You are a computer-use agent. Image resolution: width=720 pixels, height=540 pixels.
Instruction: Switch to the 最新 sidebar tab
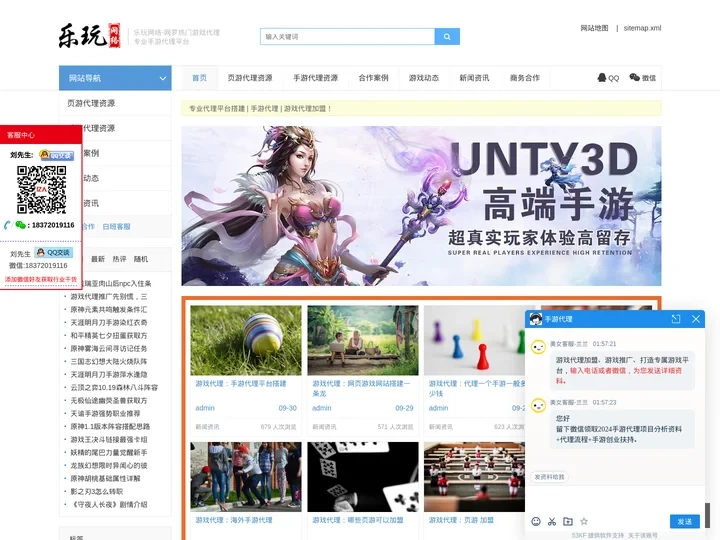click(98, 259)
